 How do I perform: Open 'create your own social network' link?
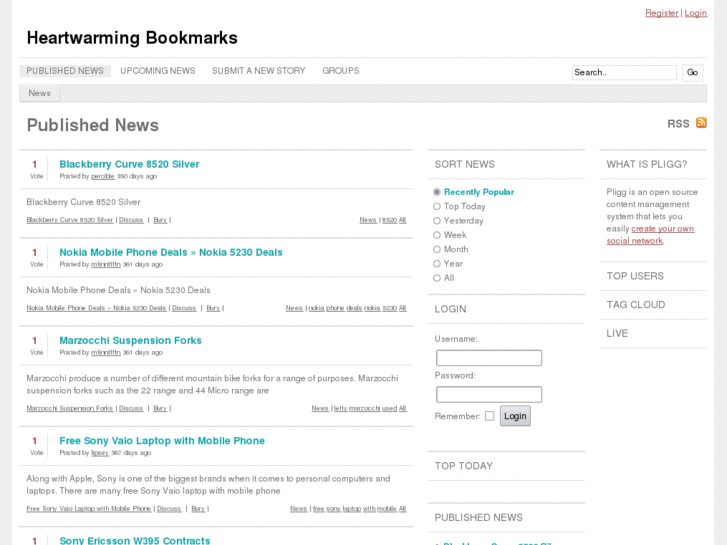[650, 235]
